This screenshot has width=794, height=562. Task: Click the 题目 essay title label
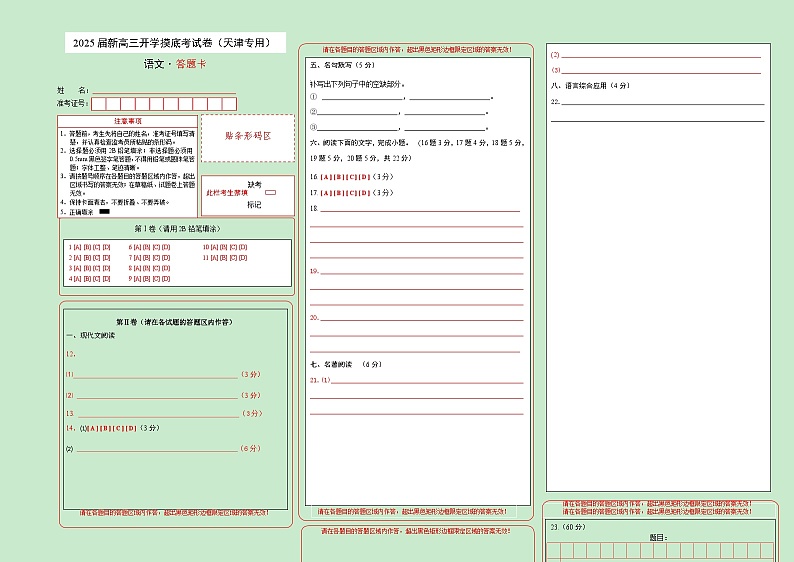point(658,538)
